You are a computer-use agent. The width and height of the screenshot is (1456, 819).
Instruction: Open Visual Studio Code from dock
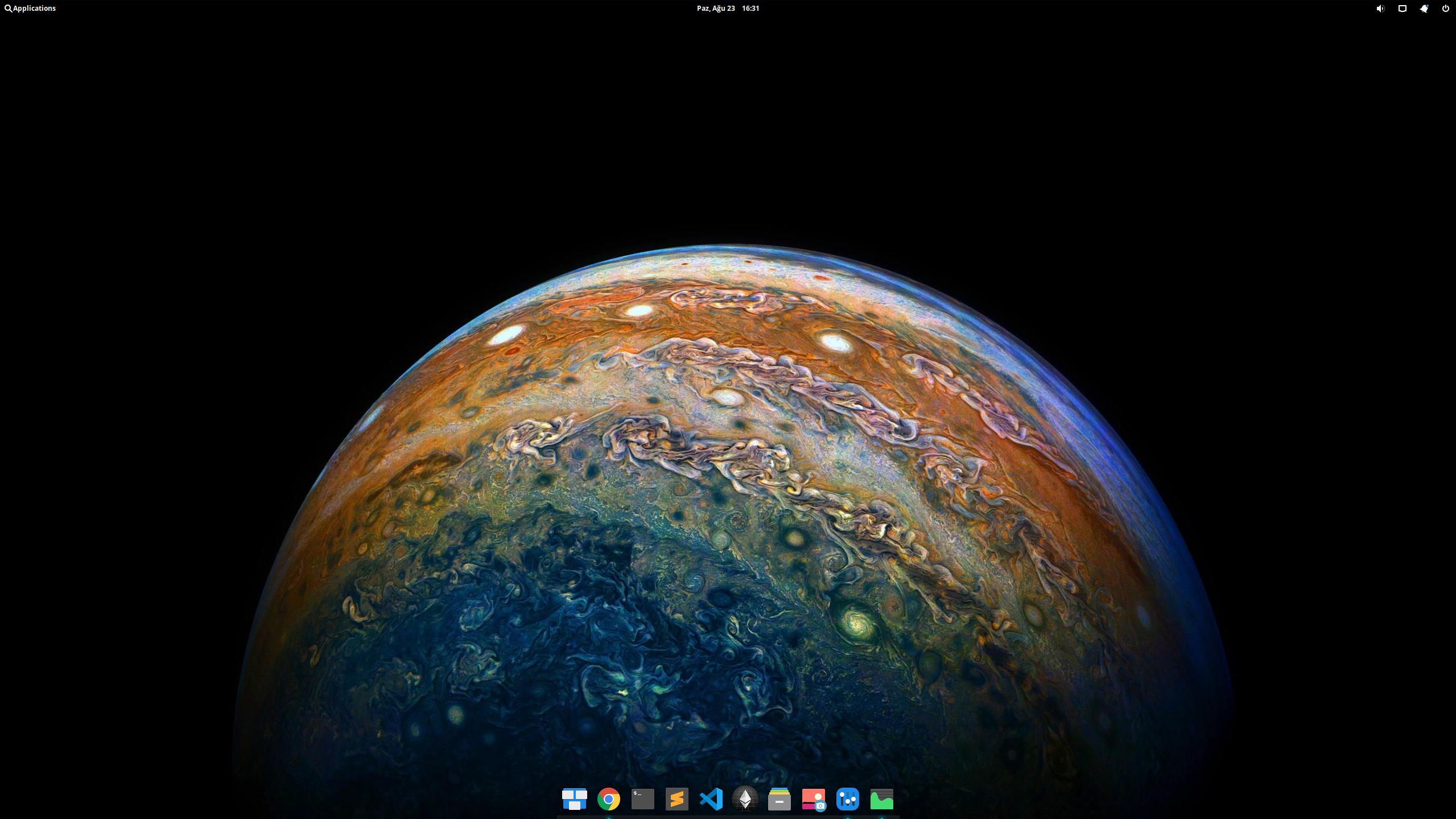coord(711,799)
